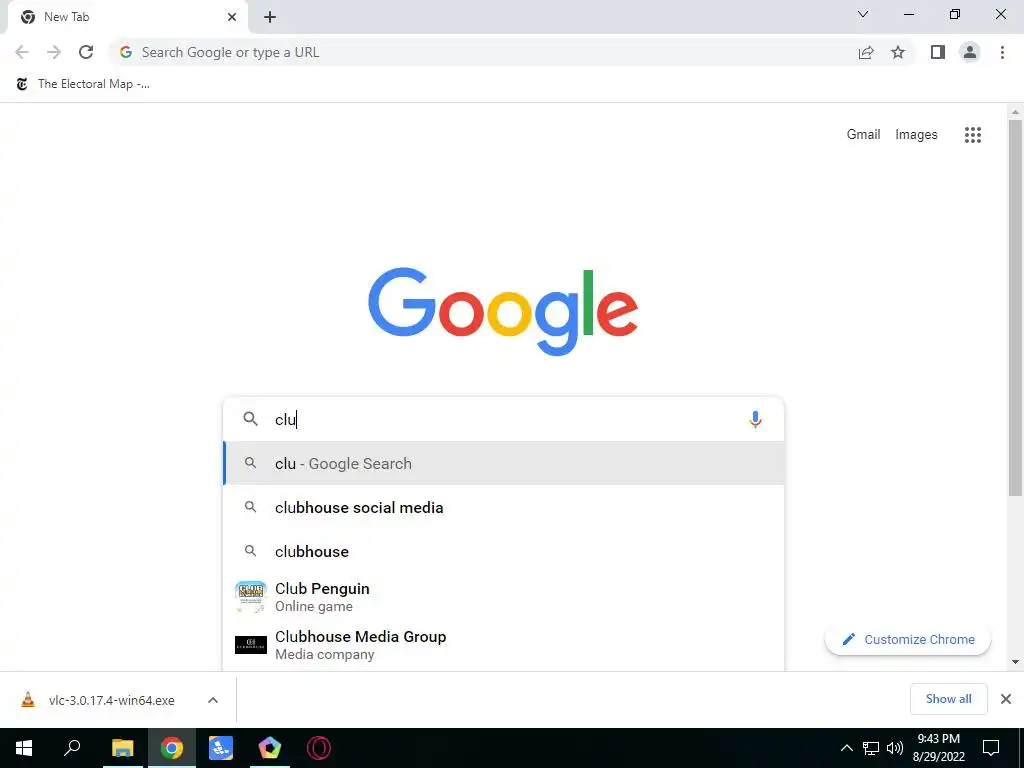The width and height of the screenshot is (1024, 768).
Task: Open the Opera browser taskbar icon
Action: 319,748
